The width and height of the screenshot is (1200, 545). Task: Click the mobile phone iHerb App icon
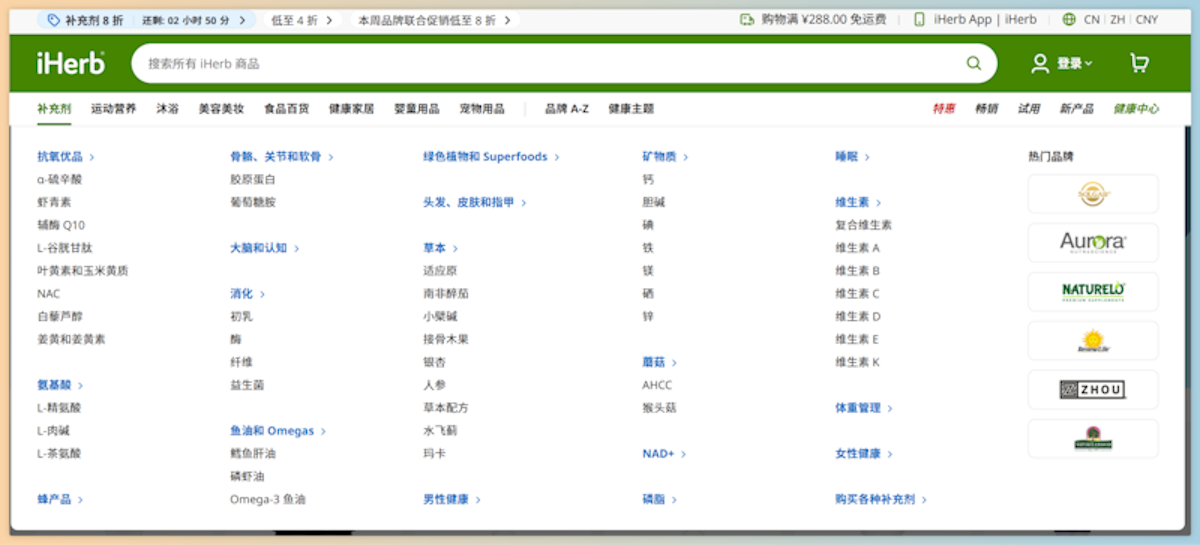[x=919, y=19]
